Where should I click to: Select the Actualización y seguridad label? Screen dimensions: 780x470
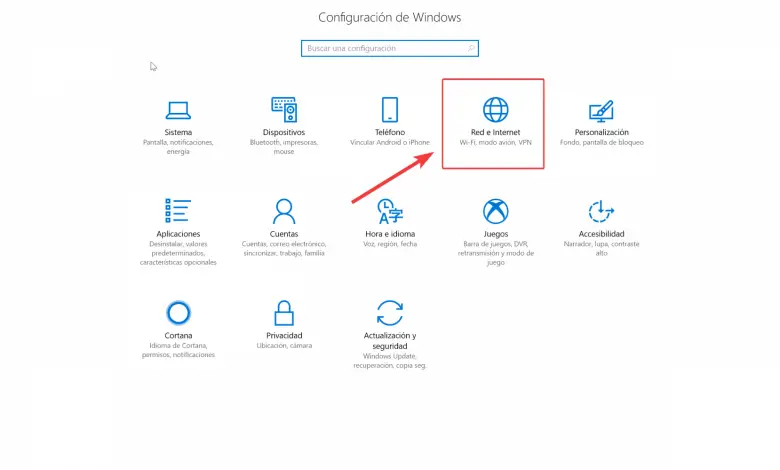tap(390, 341)
